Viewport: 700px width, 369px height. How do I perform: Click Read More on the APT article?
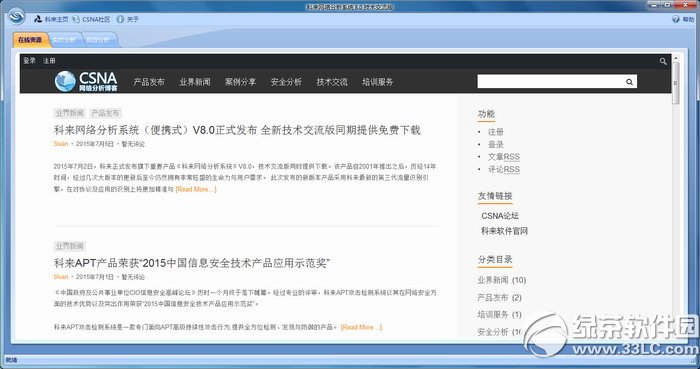tap(361, 328)
